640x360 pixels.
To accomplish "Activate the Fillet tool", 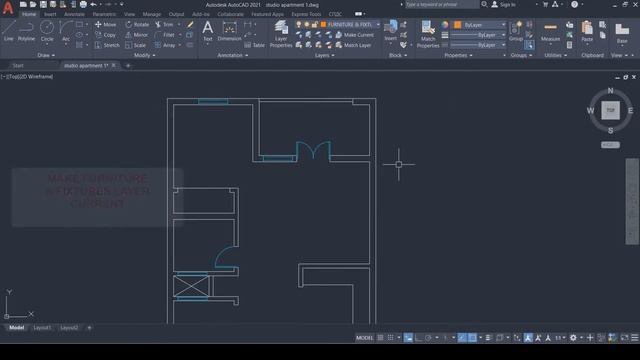I will pyautogui.click(x=165, y=35).
